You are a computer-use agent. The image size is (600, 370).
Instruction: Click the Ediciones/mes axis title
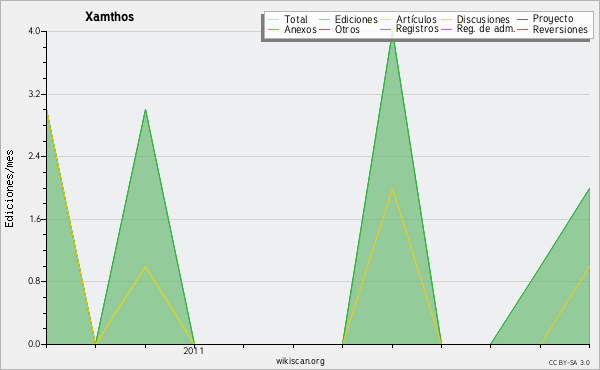[9, 189]
